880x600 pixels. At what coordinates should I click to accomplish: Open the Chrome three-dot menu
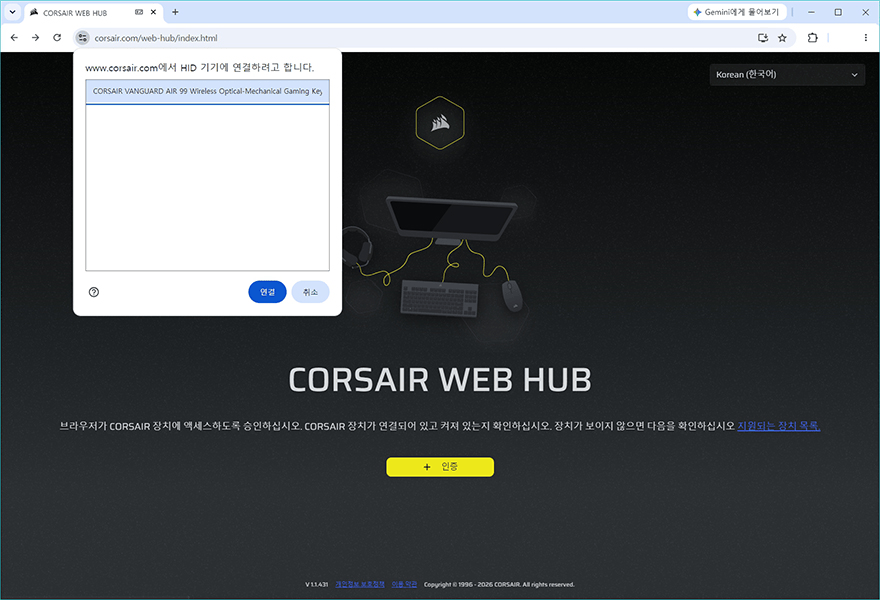coord(865,38)
